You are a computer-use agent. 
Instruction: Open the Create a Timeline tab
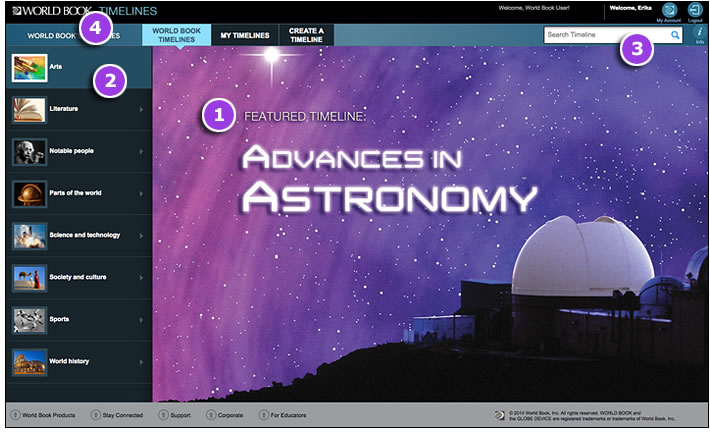pos(306,35)
